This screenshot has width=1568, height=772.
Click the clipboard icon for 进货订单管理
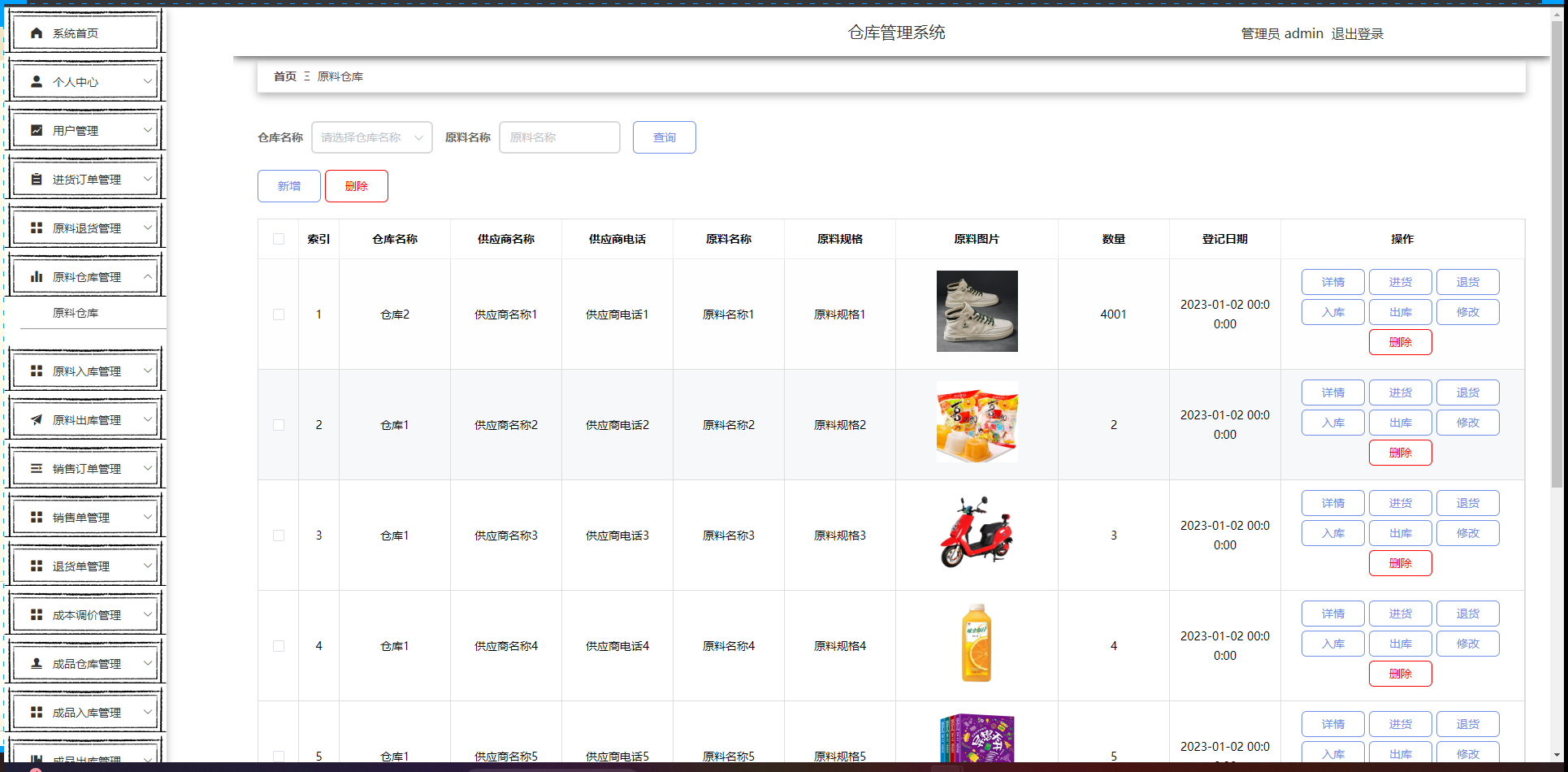pos(37,179)
